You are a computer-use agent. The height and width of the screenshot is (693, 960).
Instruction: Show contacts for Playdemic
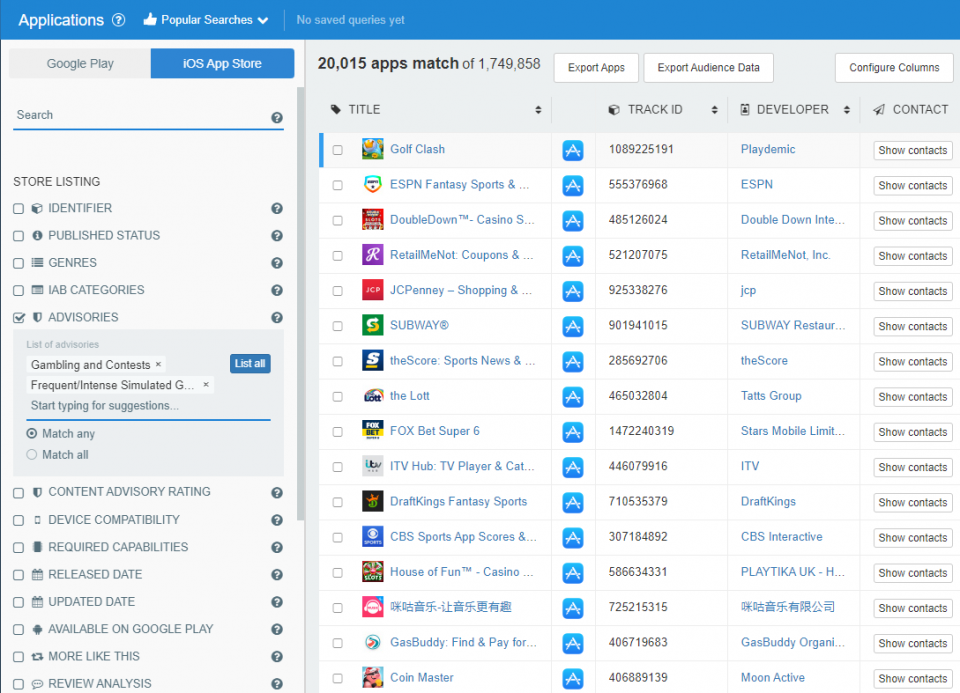912,151
